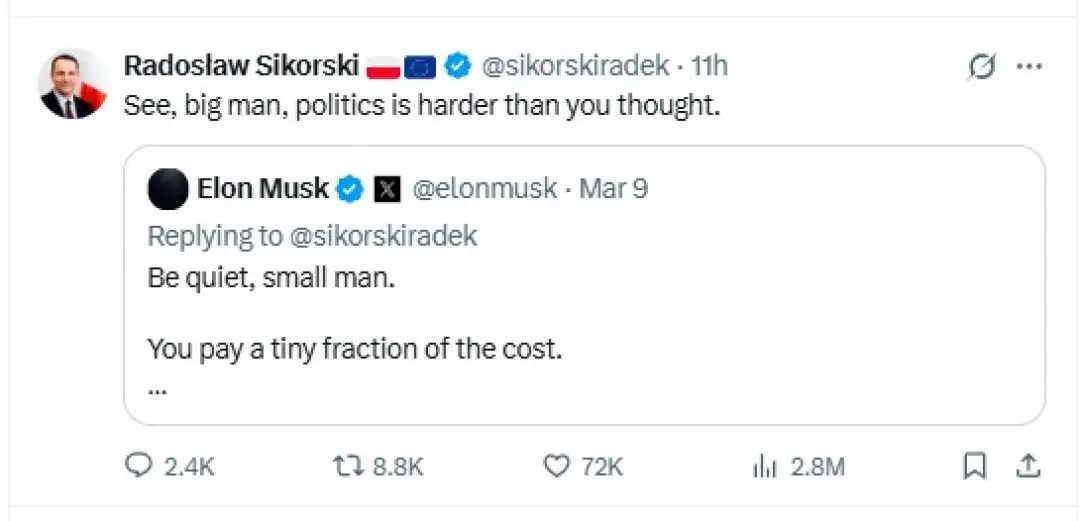Click the X affiliation badge beside Elon Musk
The height and width of the screenshot is (521, 1080).
pyautogui.click(x=387, y=189)
